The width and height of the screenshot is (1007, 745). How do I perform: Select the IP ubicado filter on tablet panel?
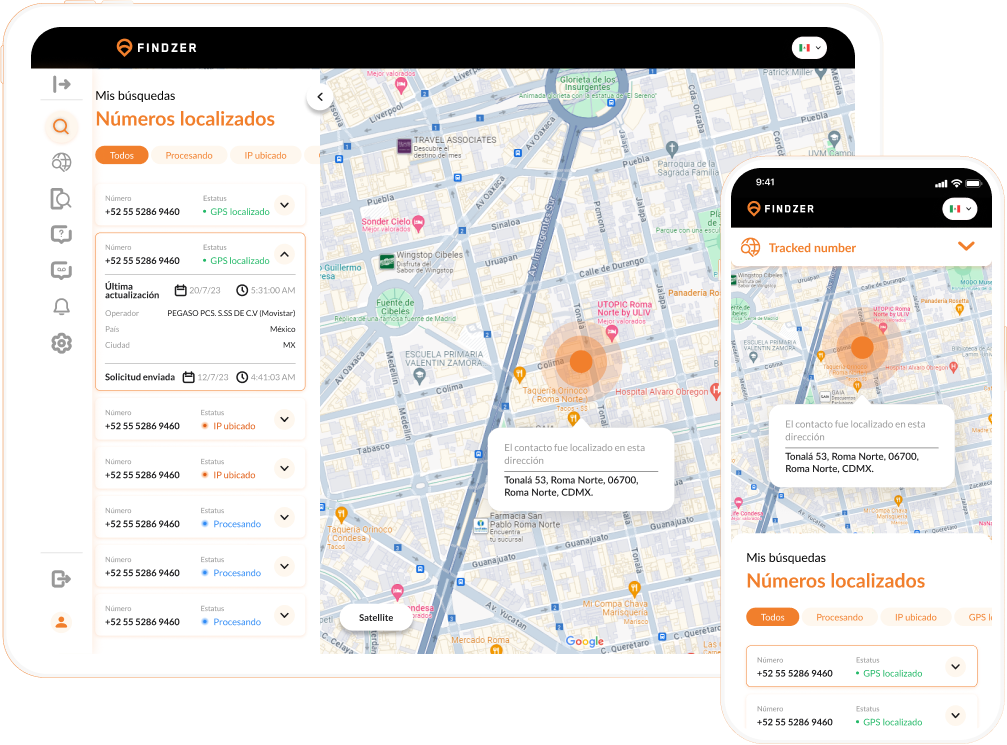click(x=265, y=155)
